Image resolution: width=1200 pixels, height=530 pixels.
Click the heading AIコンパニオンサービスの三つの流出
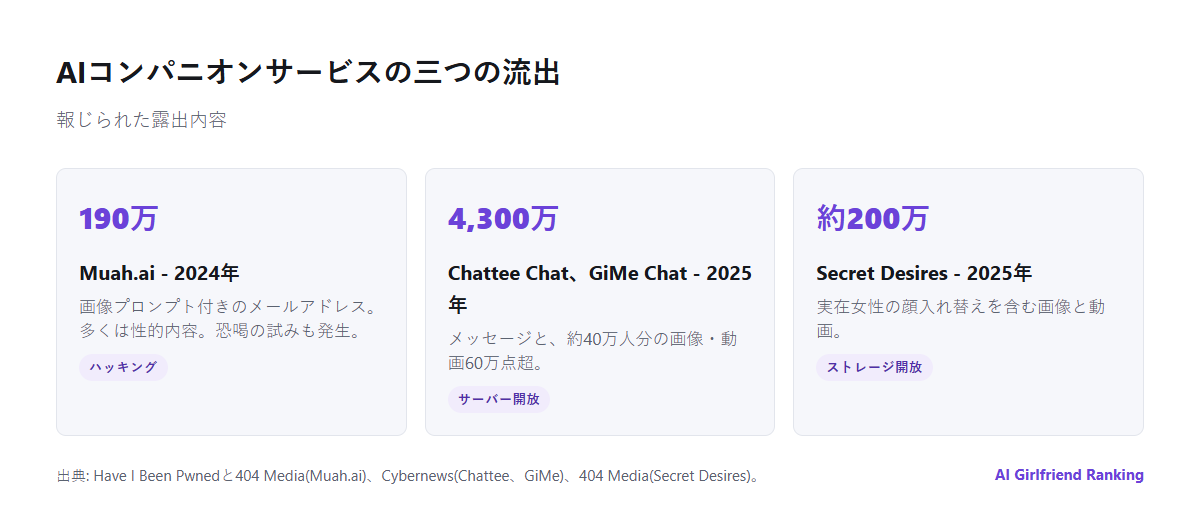(x=308, y=73)
